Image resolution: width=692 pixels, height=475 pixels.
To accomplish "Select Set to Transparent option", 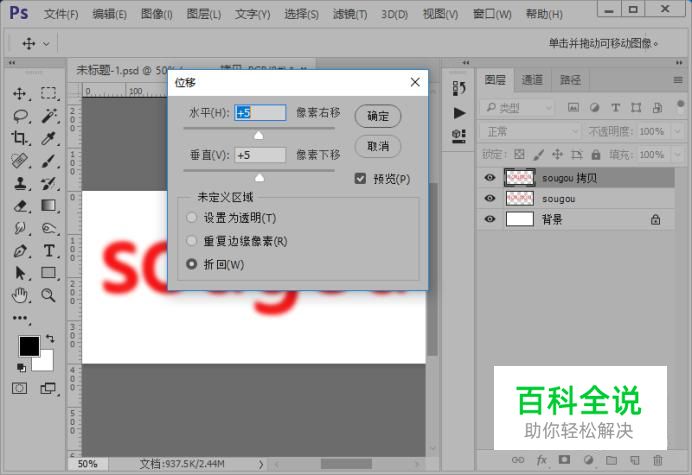I will click(192, 218).
